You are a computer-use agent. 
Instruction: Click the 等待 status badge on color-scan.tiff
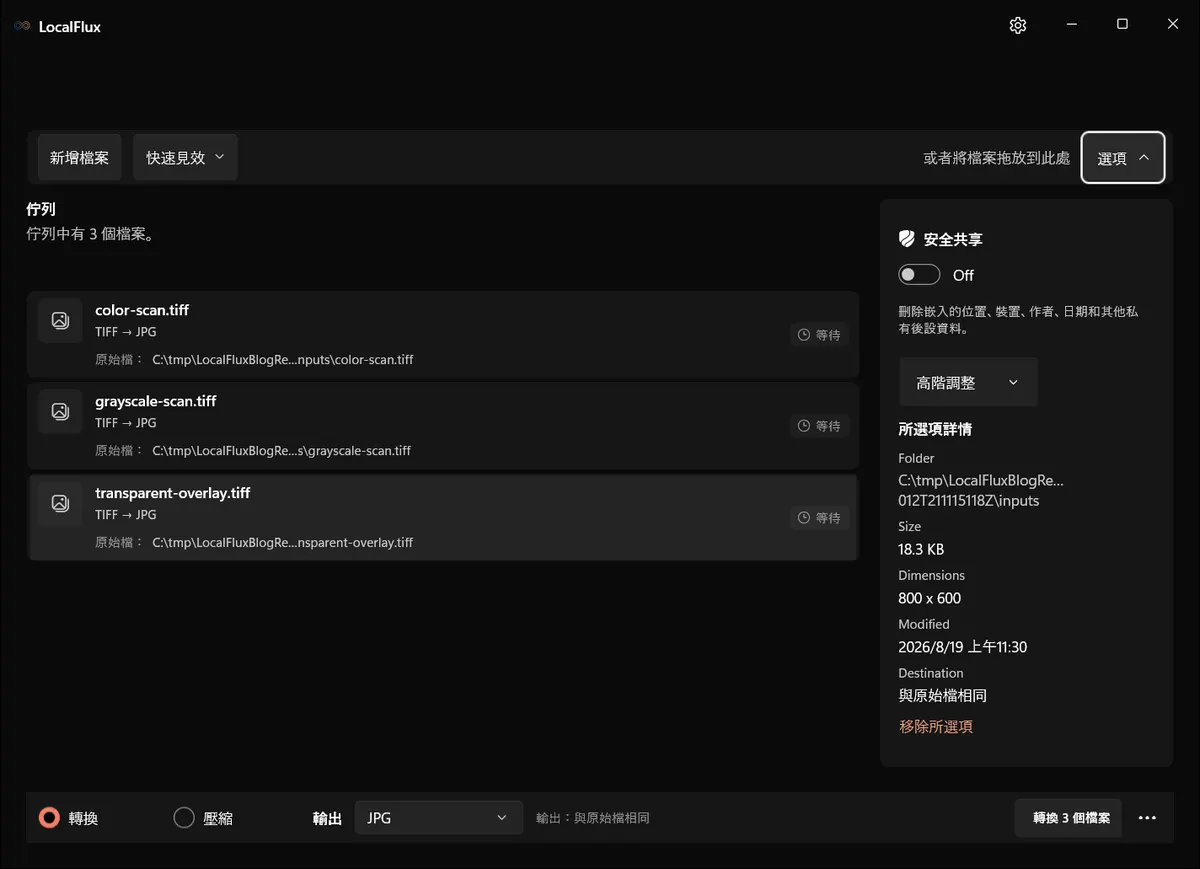[x=819, y=335]
